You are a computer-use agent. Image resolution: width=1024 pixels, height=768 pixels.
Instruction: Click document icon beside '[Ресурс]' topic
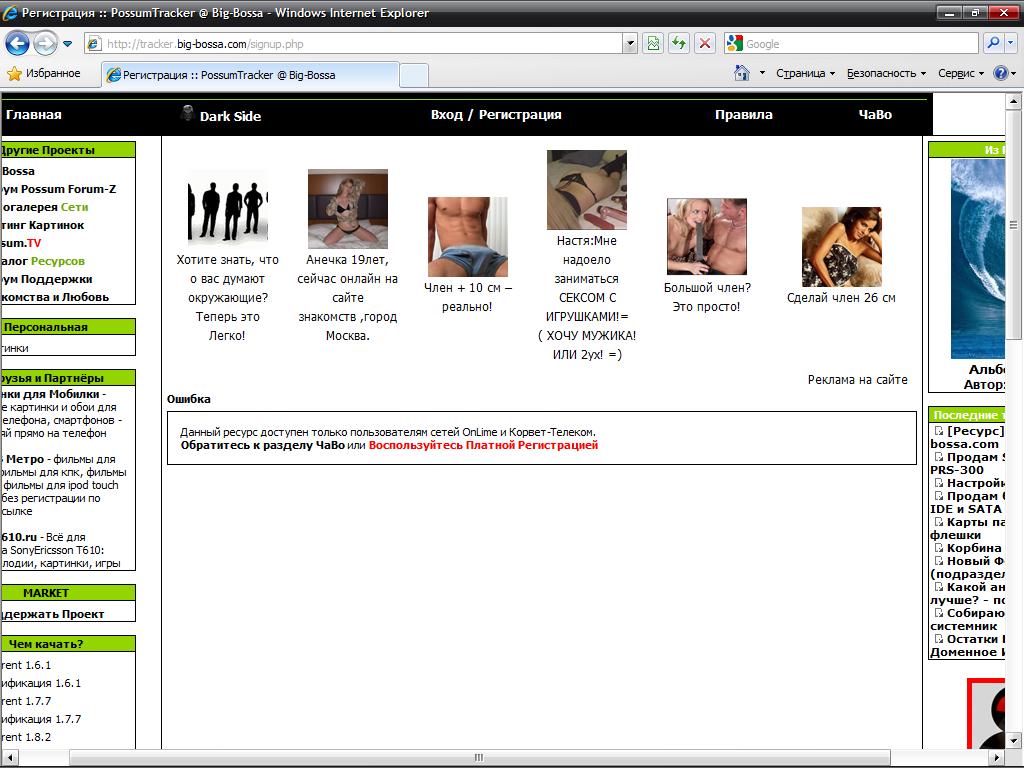coord(938,431)
